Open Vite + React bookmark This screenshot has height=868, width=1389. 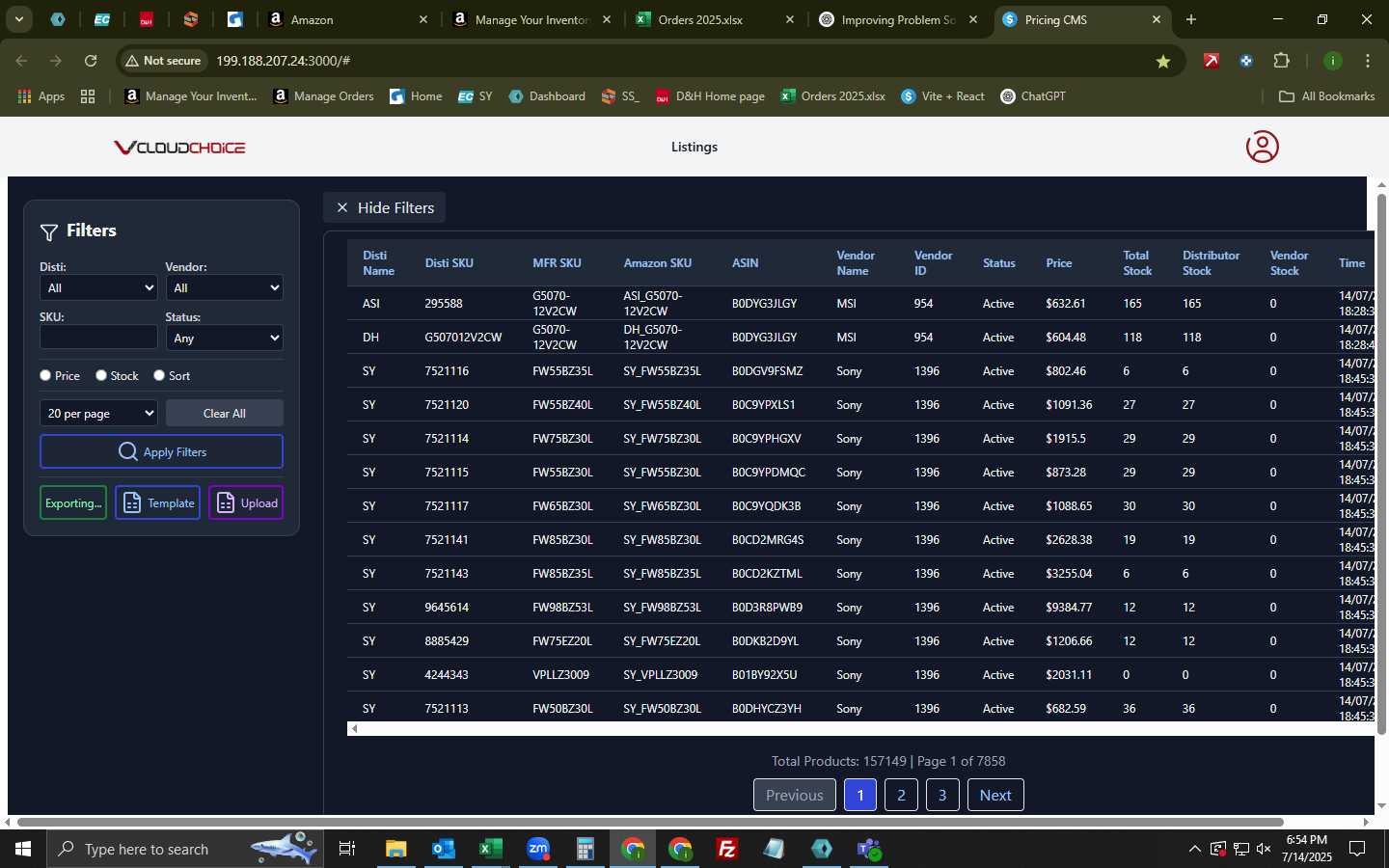(x=942, y=96)
